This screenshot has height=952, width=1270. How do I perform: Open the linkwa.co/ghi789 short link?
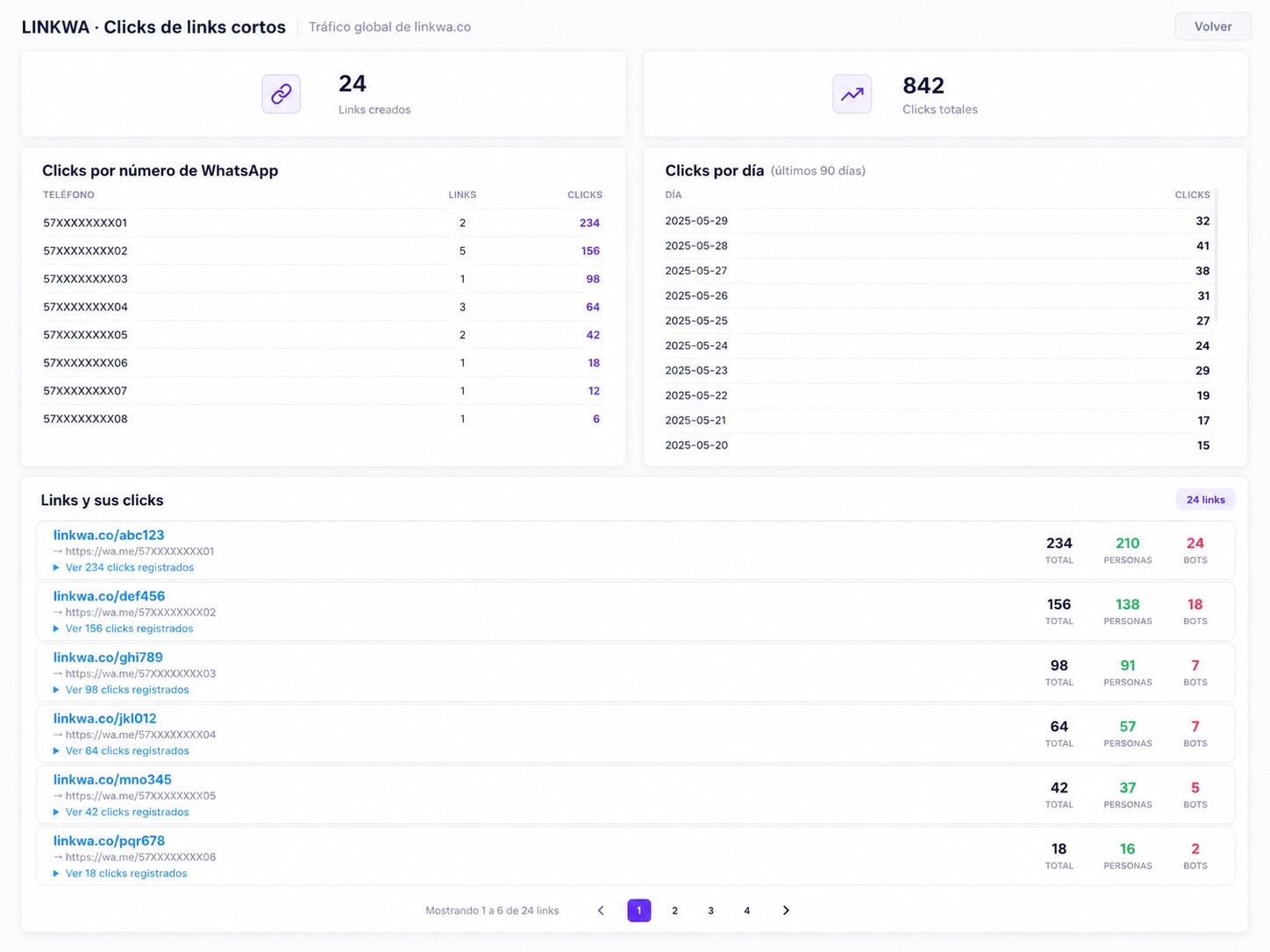[108, 657]
